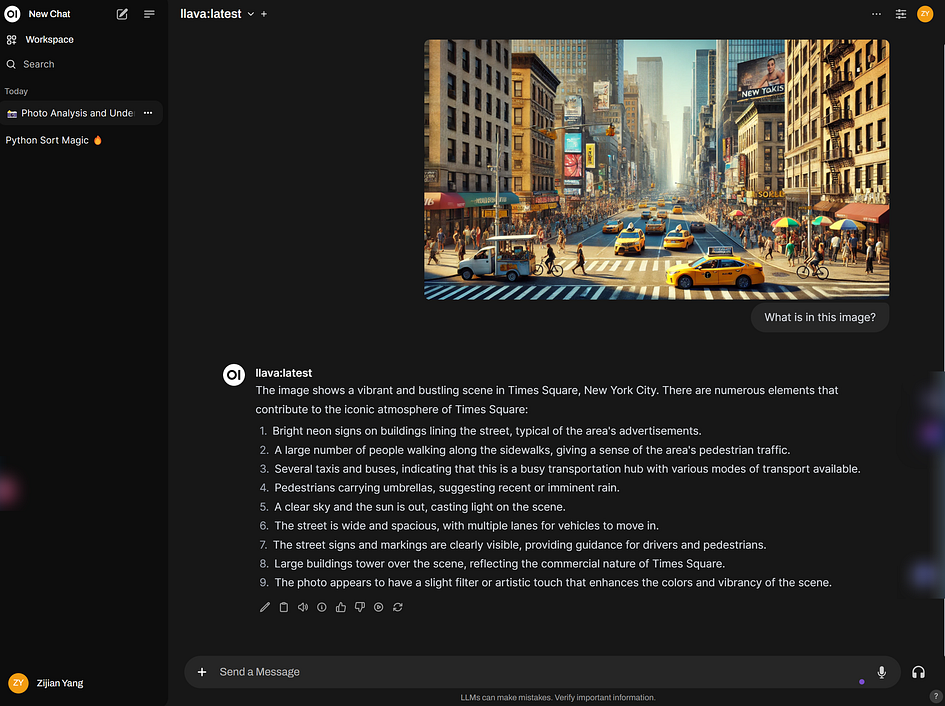Collapse the sidebar using the menu lines icon
This screenshot has height=706, width=945.
[x=149, y=14]
